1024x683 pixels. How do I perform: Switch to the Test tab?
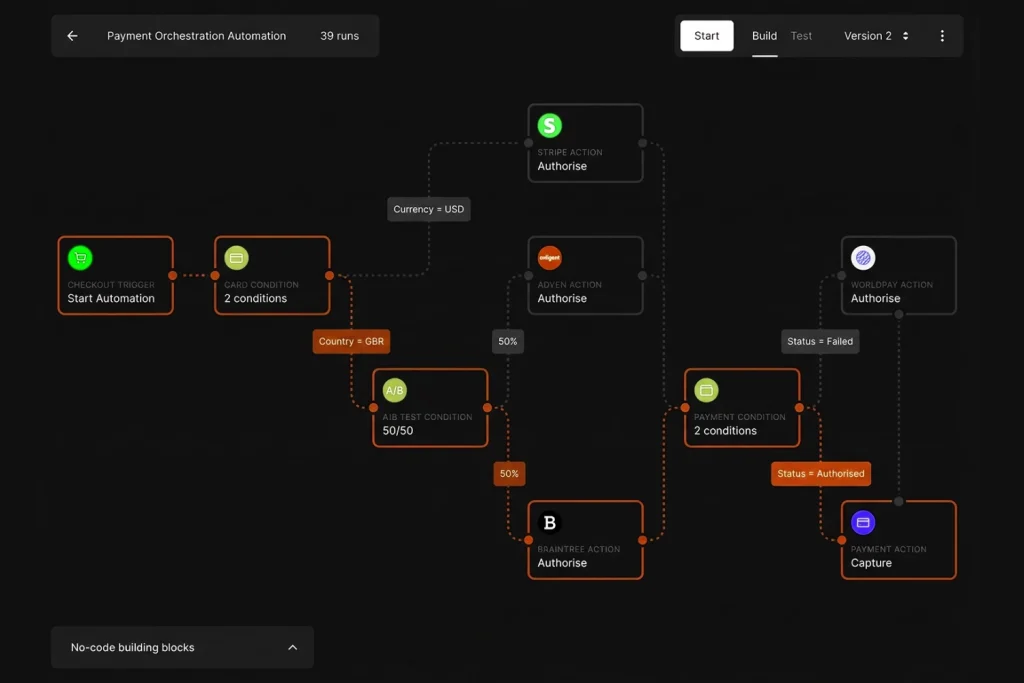pos(801,36)
